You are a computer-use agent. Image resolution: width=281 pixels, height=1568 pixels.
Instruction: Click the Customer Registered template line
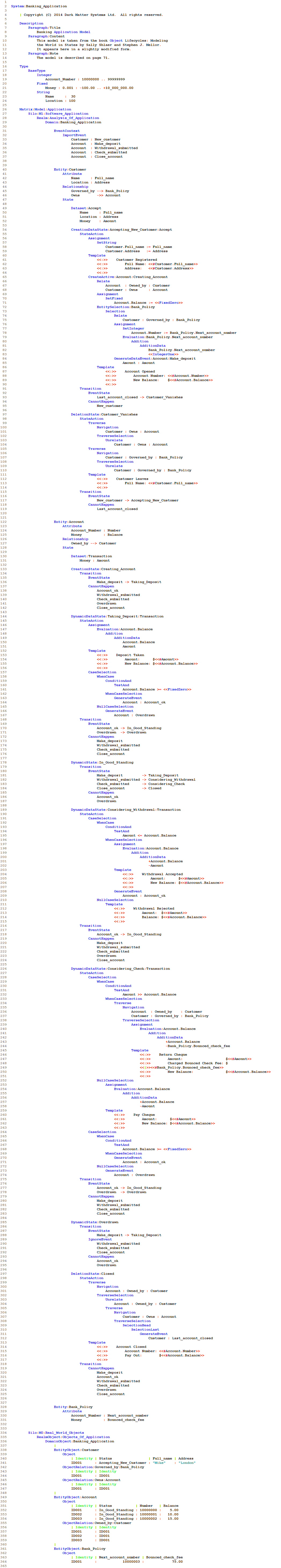[x=126, y=260]
